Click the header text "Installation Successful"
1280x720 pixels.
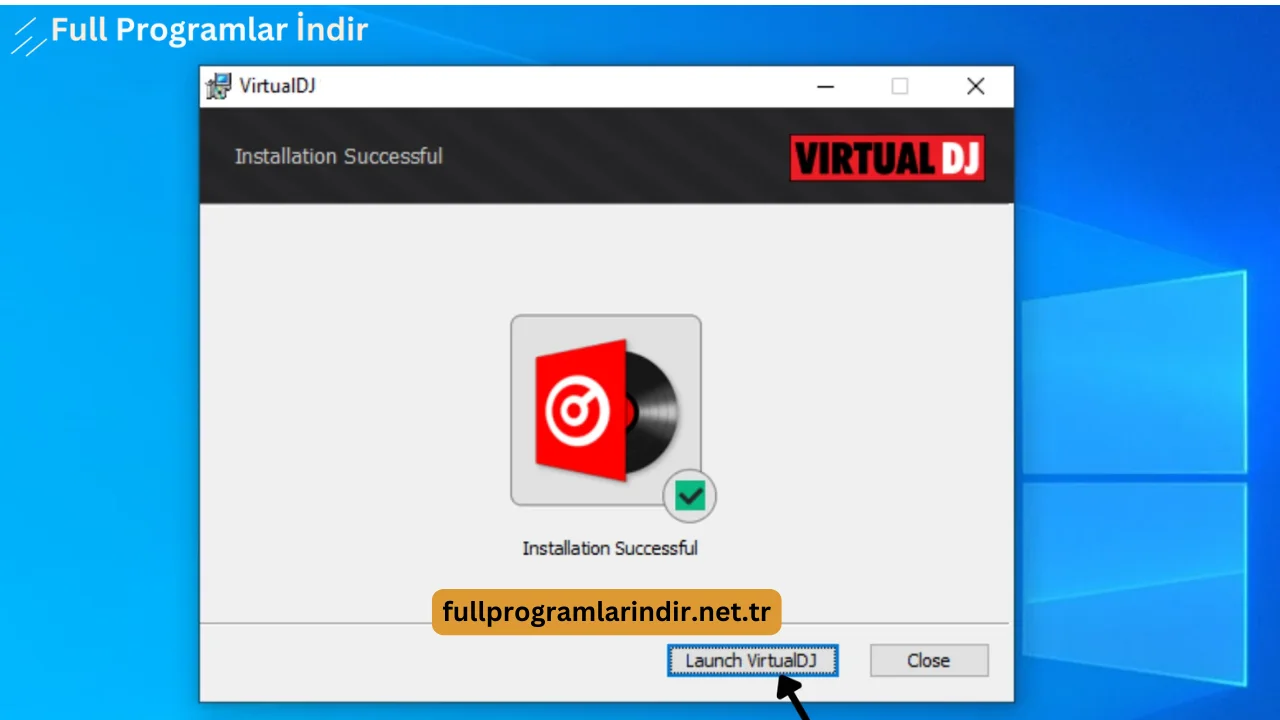point(338,156)
